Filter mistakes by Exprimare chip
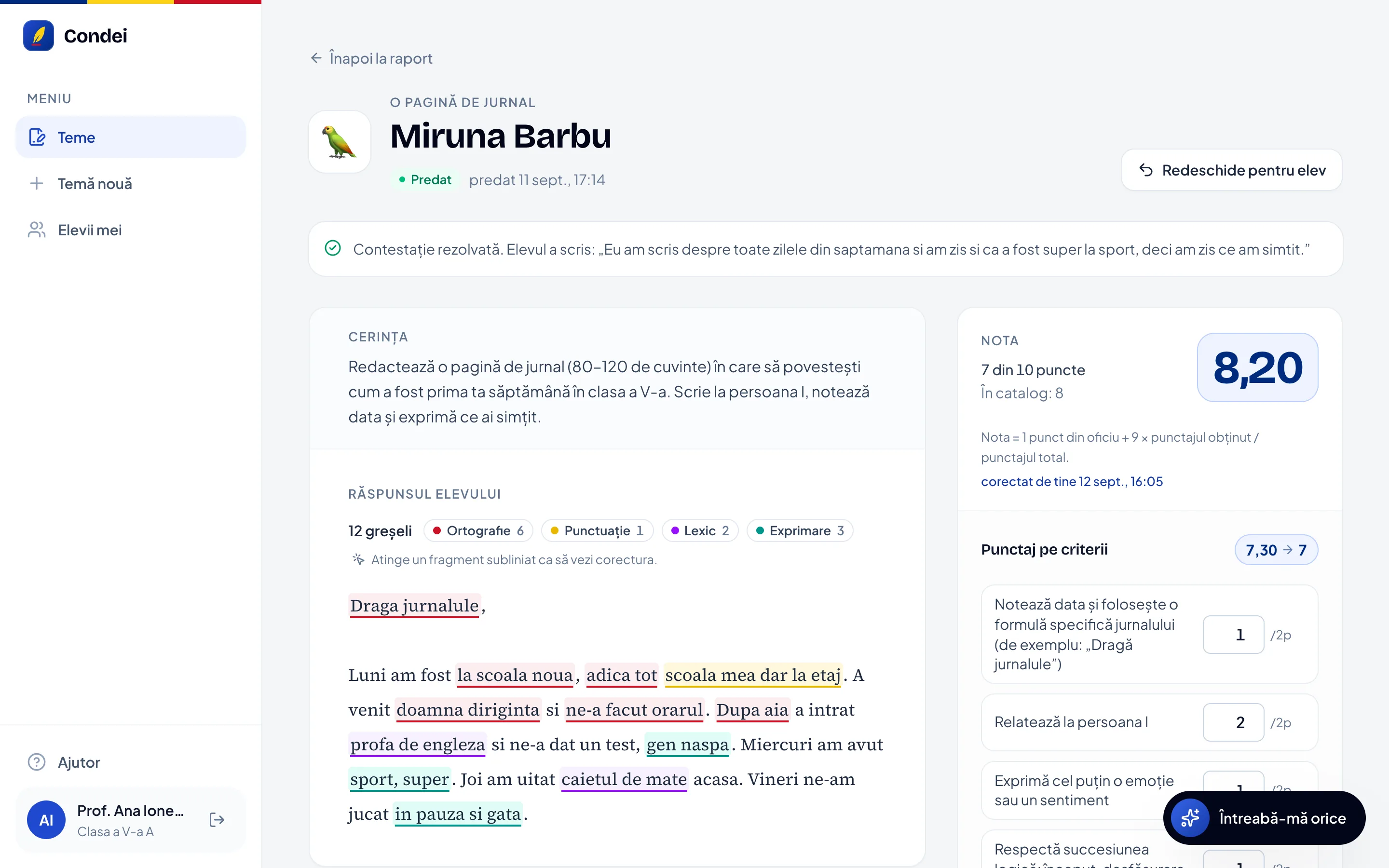This screenshot has height=868, width=1389. (x=800, y=530)
